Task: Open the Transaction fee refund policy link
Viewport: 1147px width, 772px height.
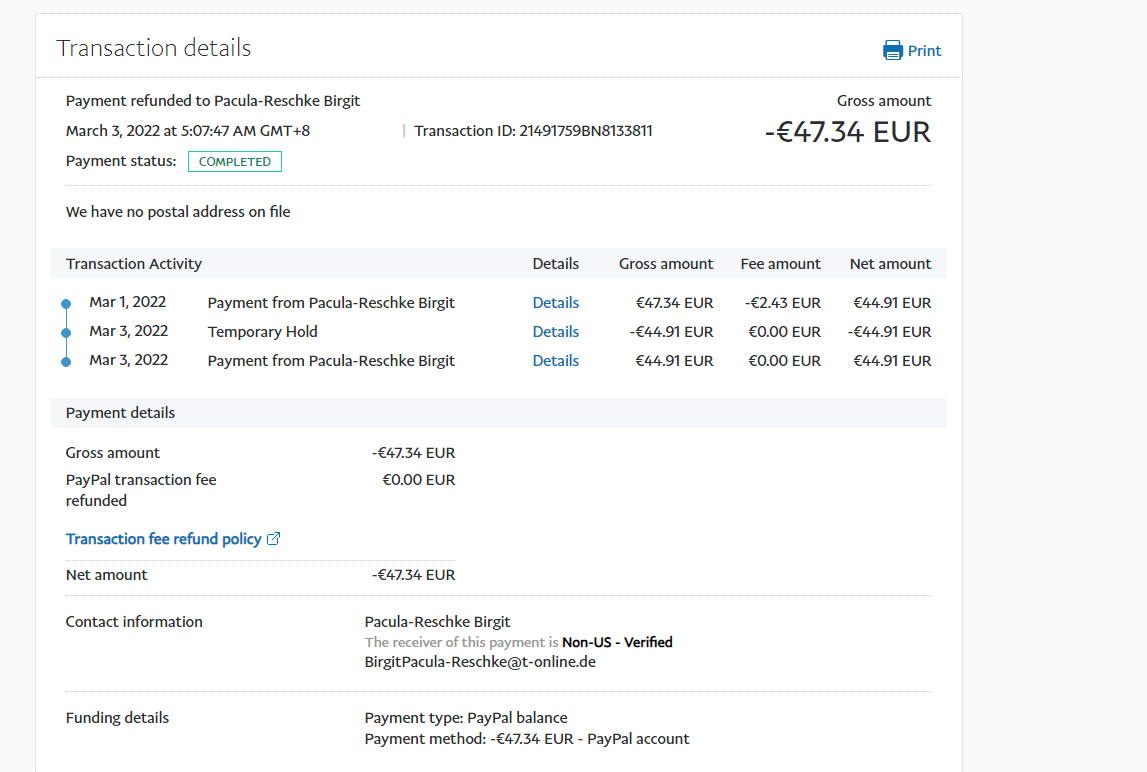Action: click(x=163, y=539)
